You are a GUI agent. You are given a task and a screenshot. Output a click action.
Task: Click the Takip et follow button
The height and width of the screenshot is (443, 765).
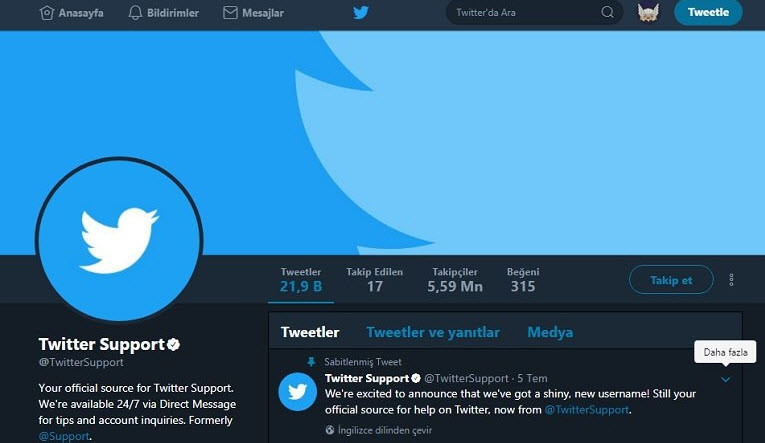point(671,280)
